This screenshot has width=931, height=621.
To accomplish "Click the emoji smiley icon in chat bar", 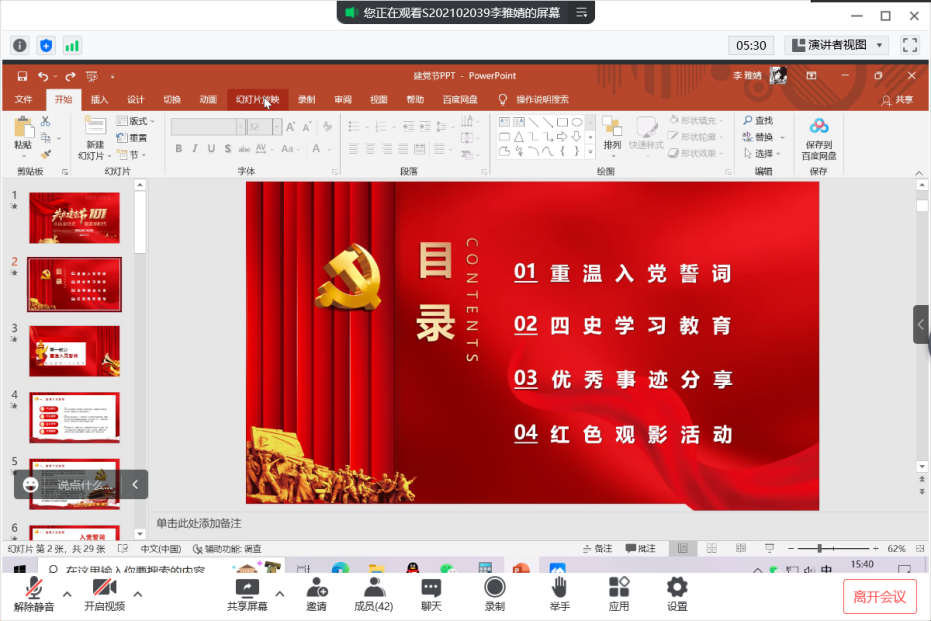I will [x=30, y=484].
